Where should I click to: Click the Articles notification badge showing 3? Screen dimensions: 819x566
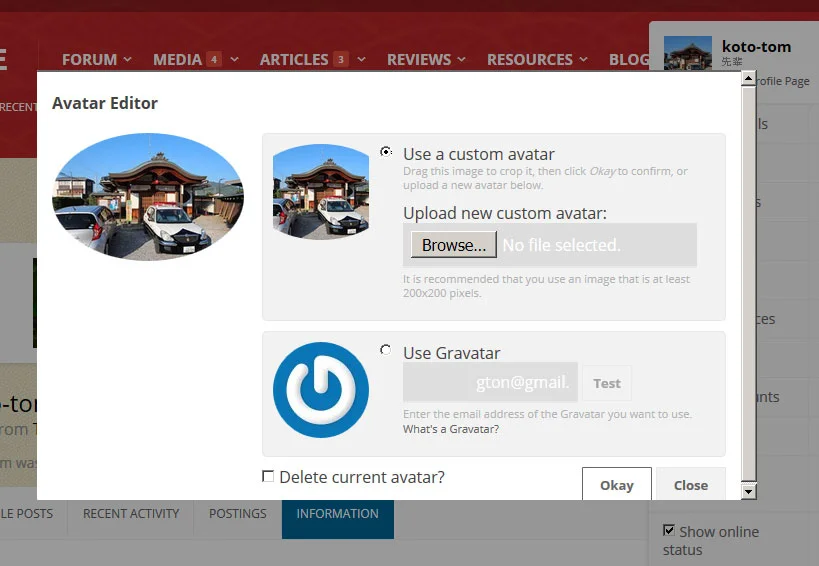click(341, 60)
